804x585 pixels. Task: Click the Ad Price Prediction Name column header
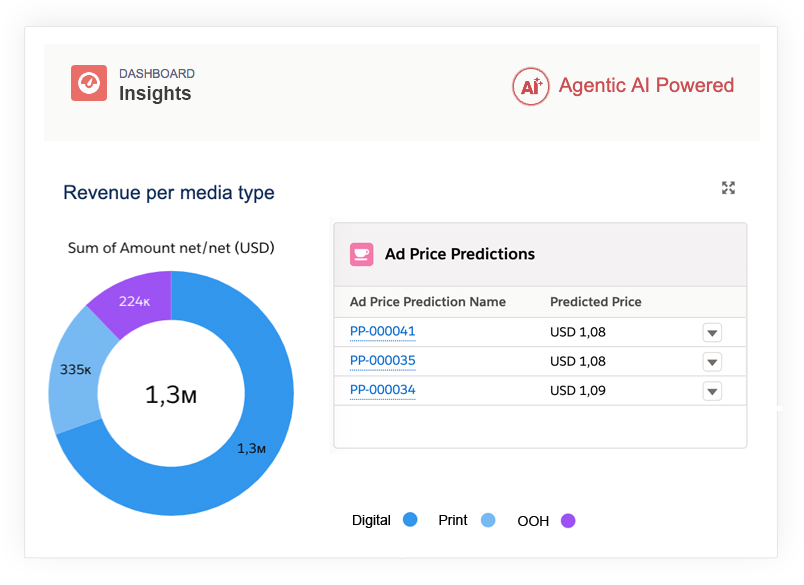428,302
